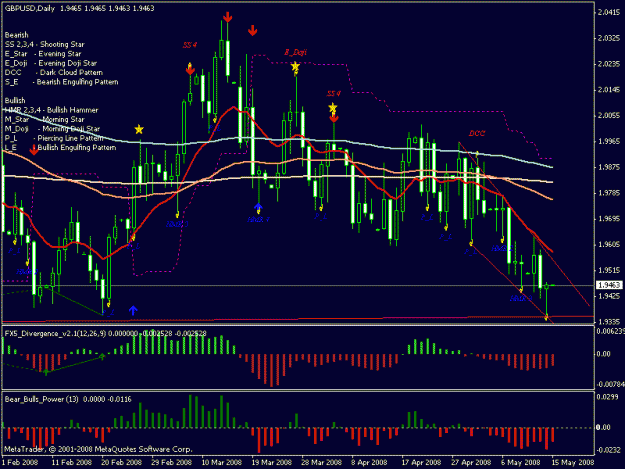This screenshot has width=625, height=469.
Task: Click the 1.9785 price axis label
Action: pos(609,193)
